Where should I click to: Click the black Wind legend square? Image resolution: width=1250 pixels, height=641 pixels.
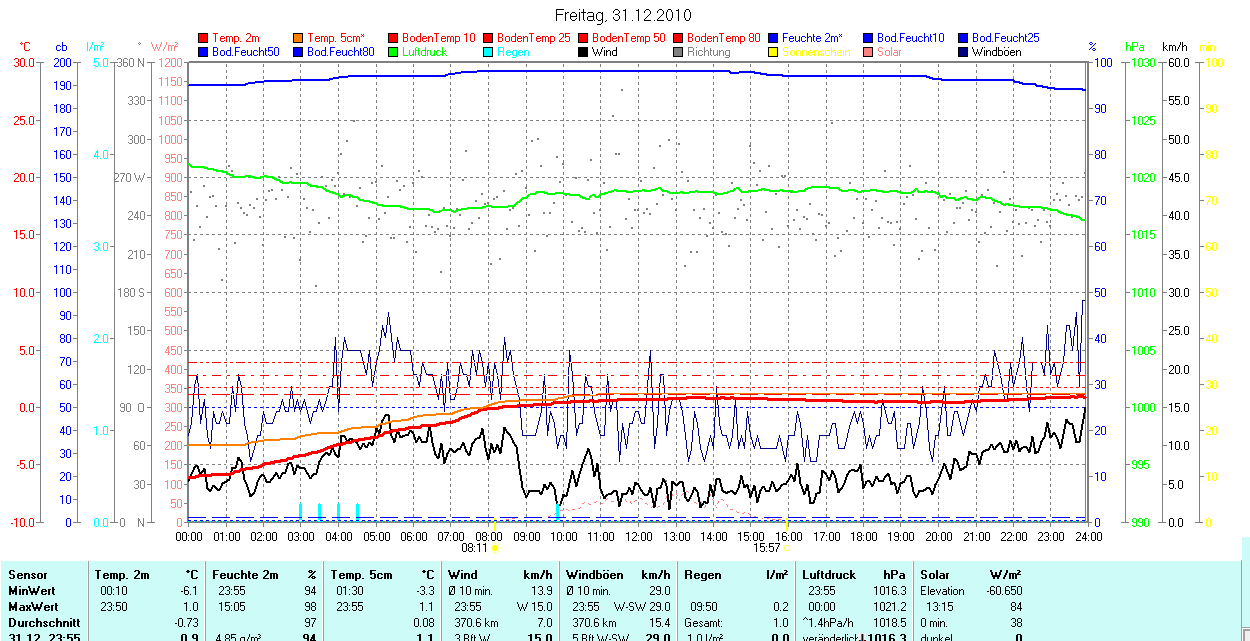pyautogui.click(x=584, y=52)
